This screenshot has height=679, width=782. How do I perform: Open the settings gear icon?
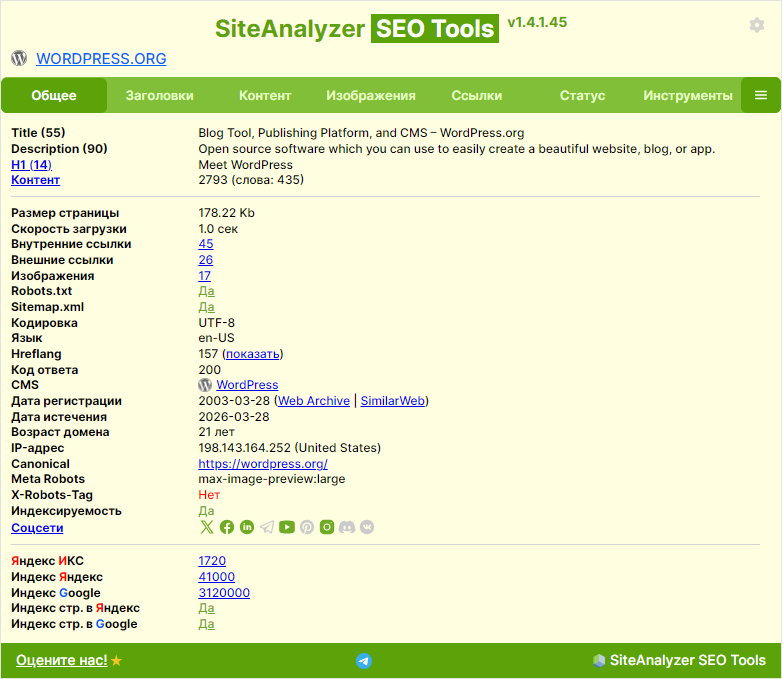pyautogui.click(x=757, y=25)
